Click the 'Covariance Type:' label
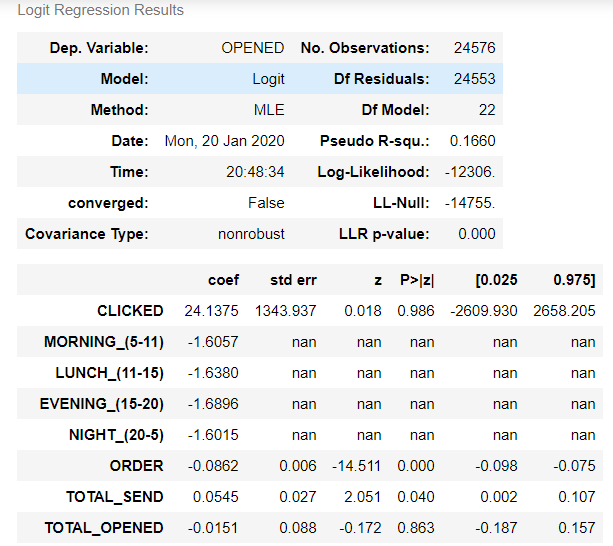This screenshot has height=546, width=613. 87,234
